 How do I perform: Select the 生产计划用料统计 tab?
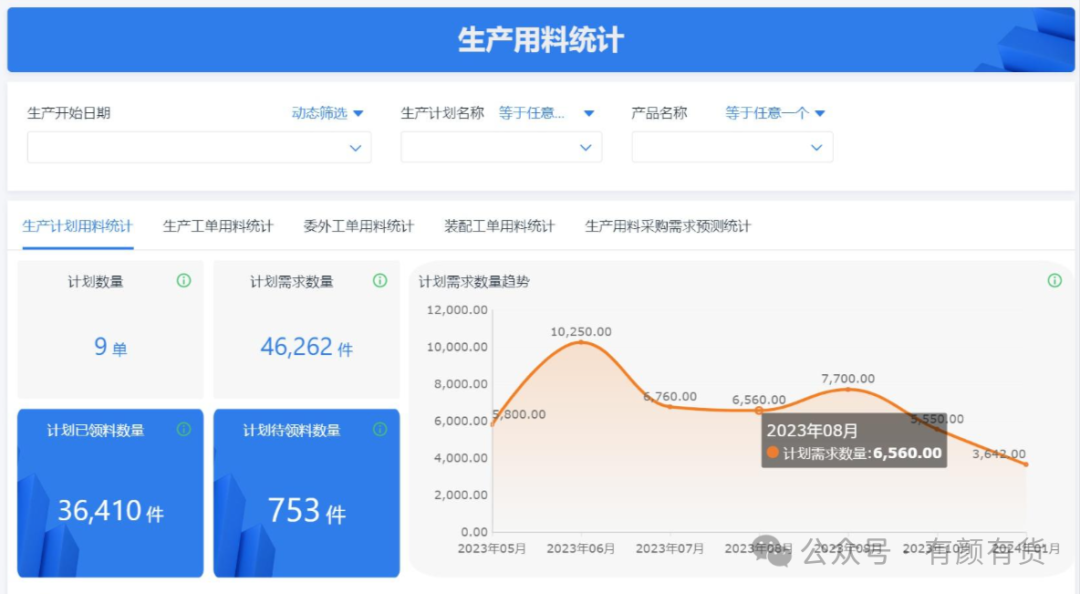tap(77, 226)
